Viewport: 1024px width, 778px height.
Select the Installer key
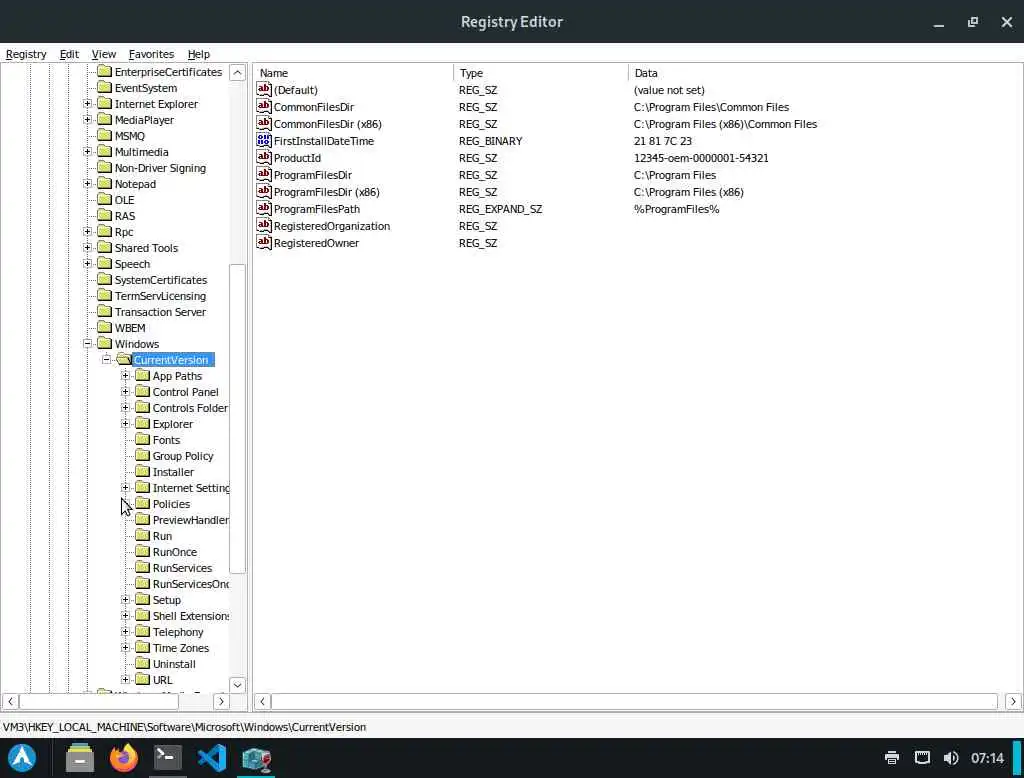pyautogui.click(x=173, y=472)
